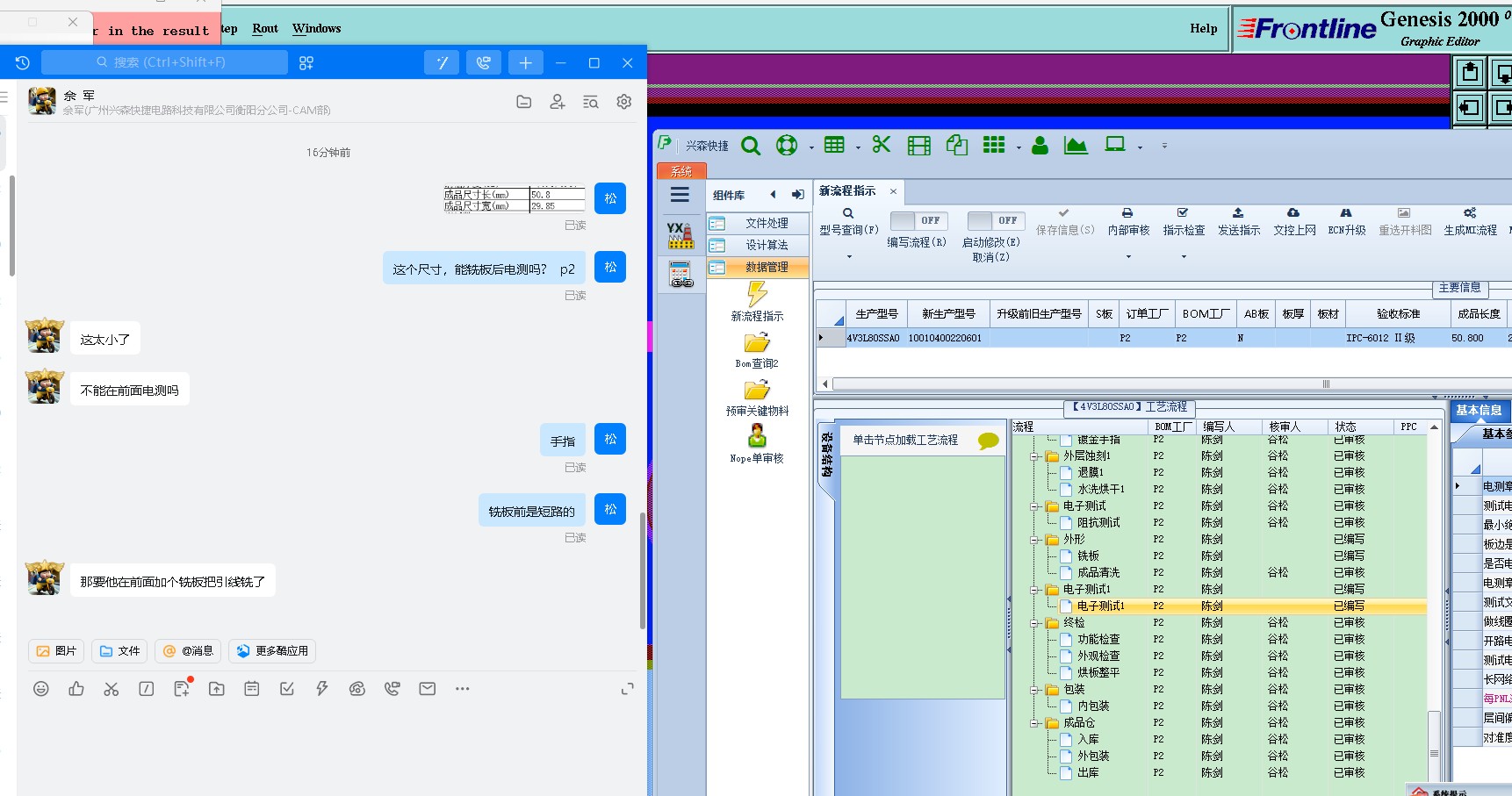Open the green table grid icon
The image size is (1512, 796).
(x=834, y=145)
